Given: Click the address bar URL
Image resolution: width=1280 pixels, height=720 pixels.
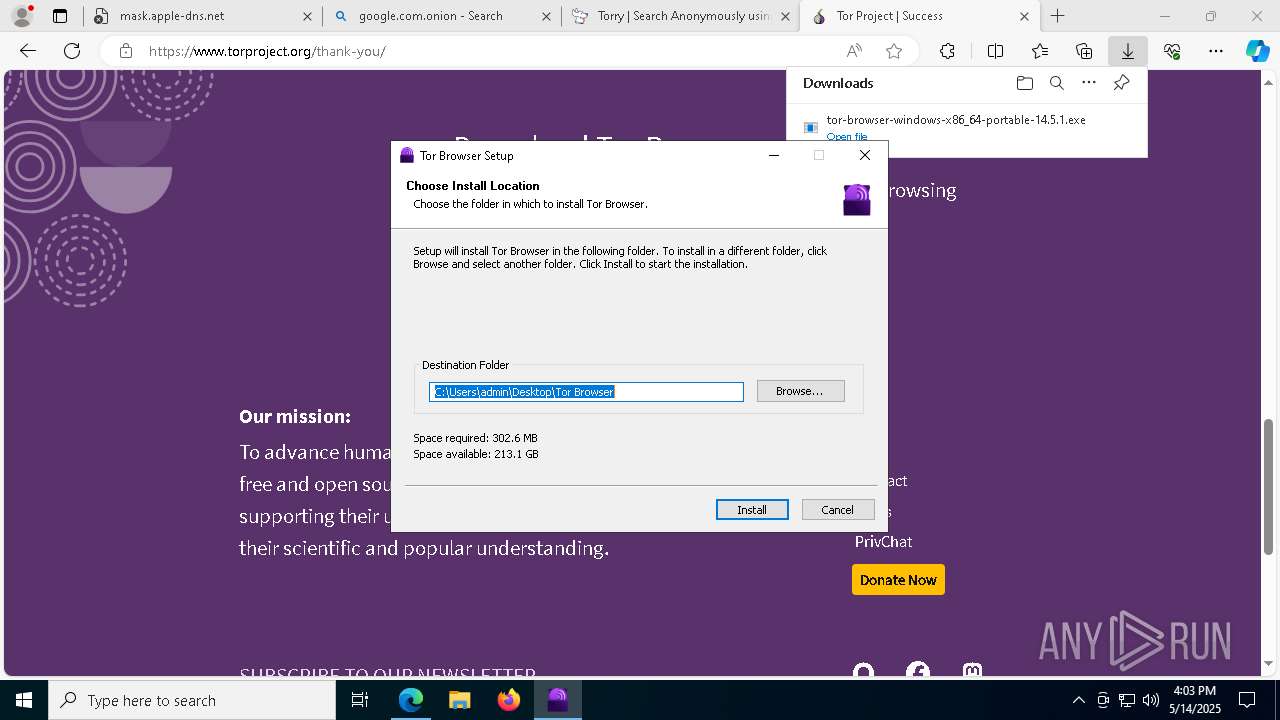Looking at the screenshot, I should pos(267,51).
